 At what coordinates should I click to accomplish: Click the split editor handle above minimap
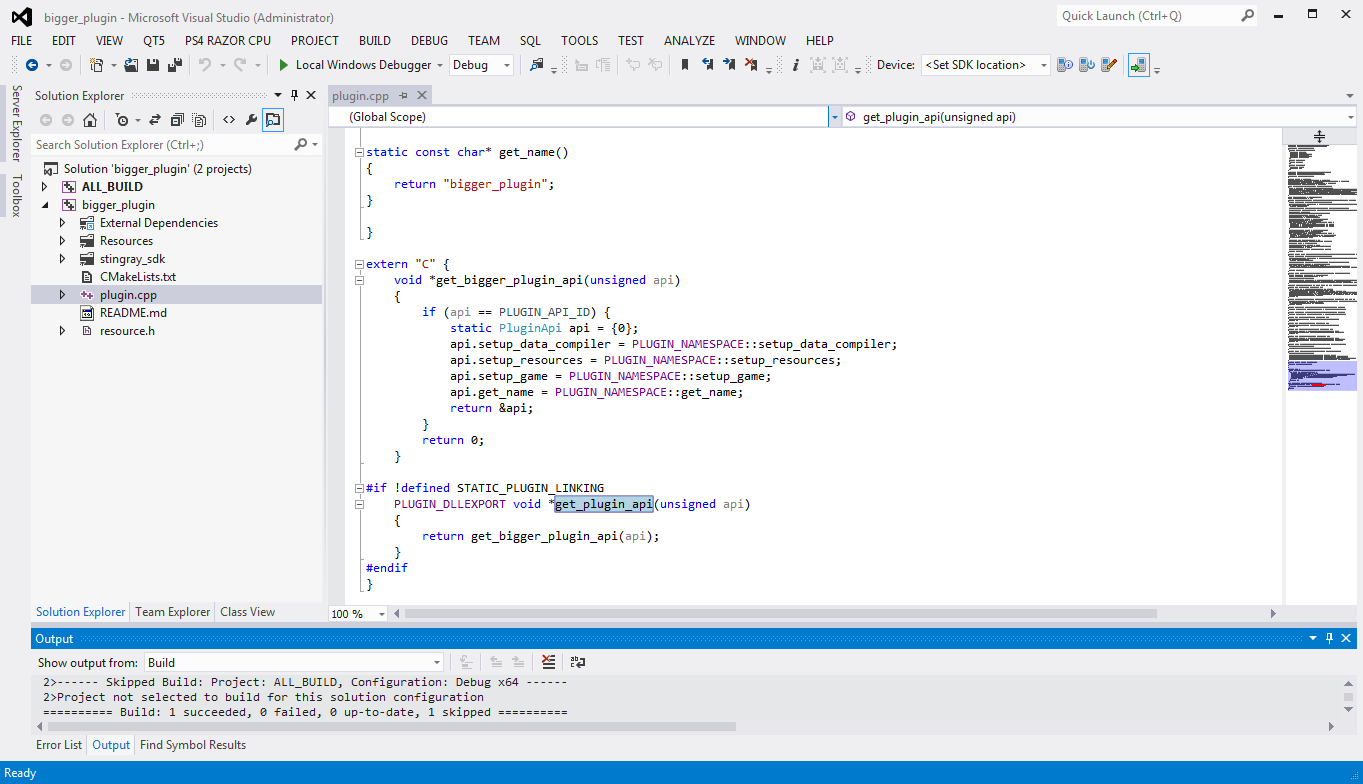pos(1319,137)
